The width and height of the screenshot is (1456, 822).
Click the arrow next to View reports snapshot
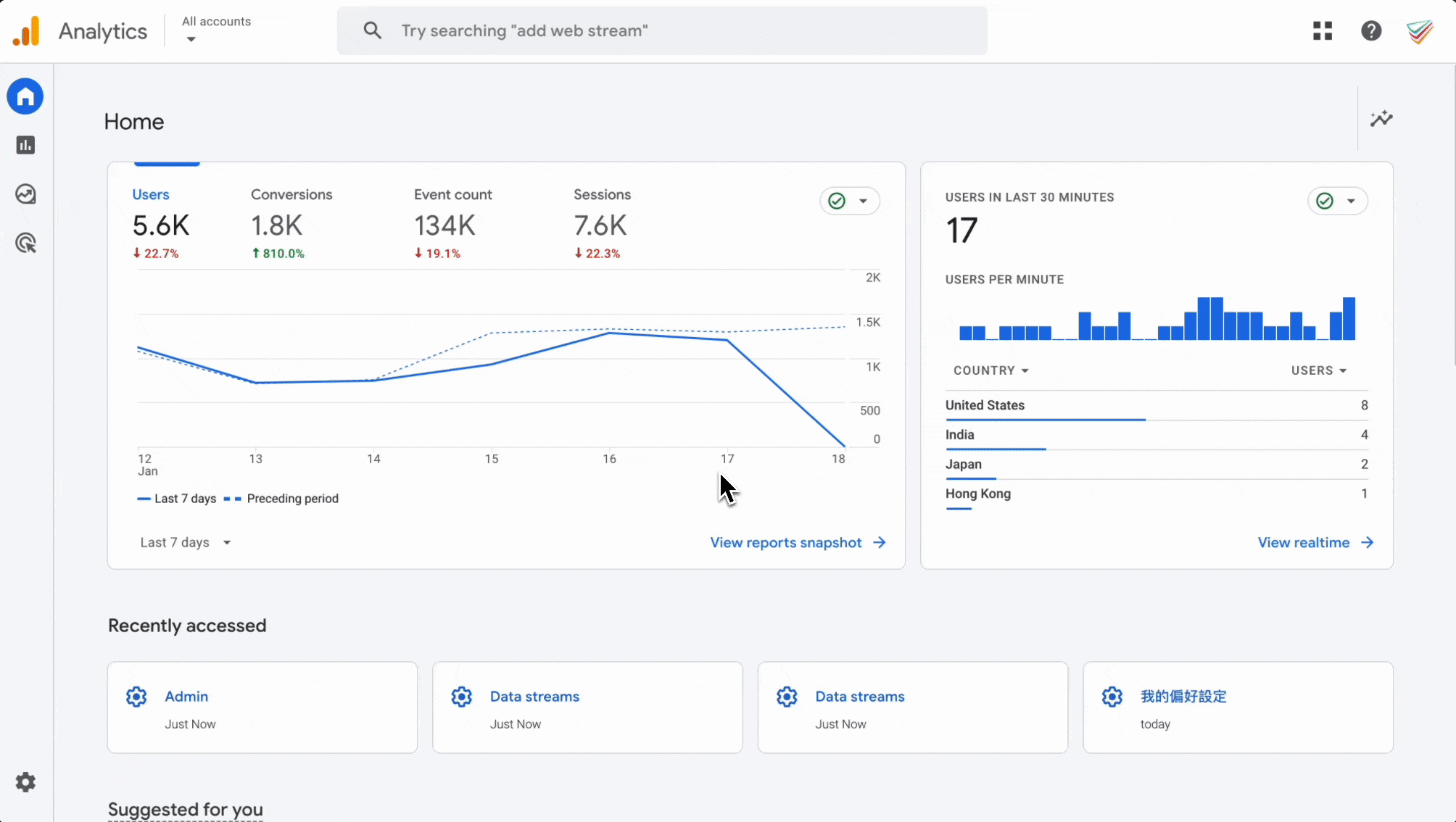click(880, 542)
